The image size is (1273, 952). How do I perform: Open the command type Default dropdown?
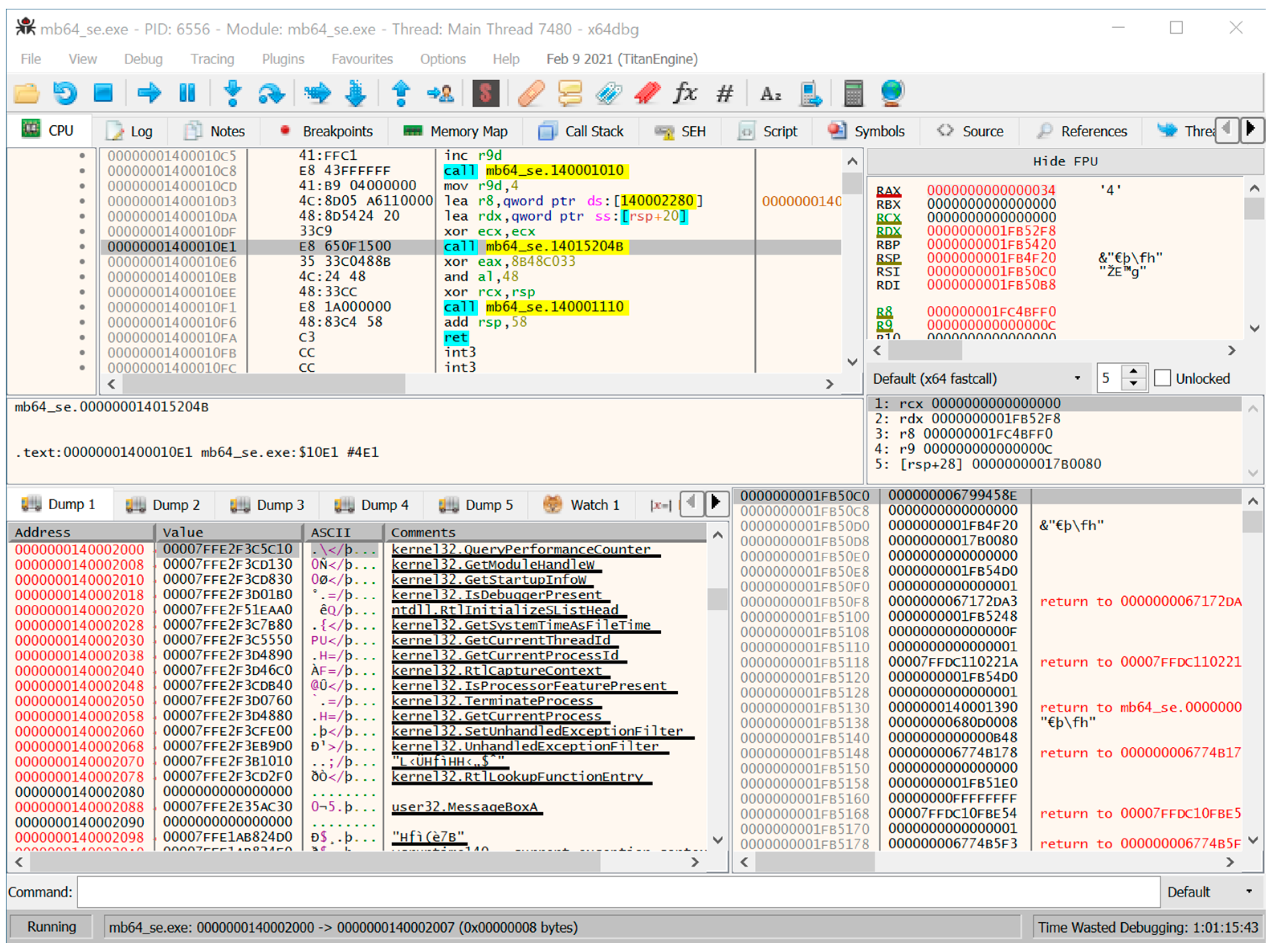[1209, 892]
